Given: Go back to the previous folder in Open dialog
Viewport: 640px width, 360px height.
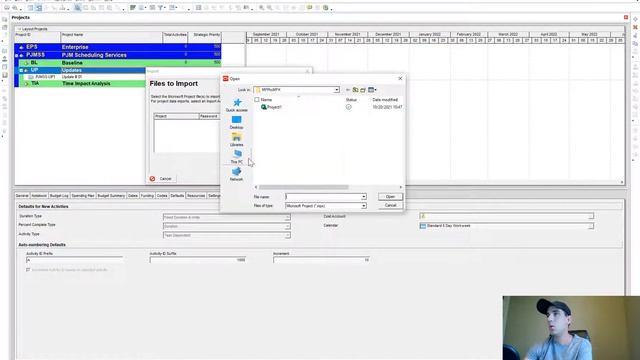Looking at the screenshot, I should 348,90.
